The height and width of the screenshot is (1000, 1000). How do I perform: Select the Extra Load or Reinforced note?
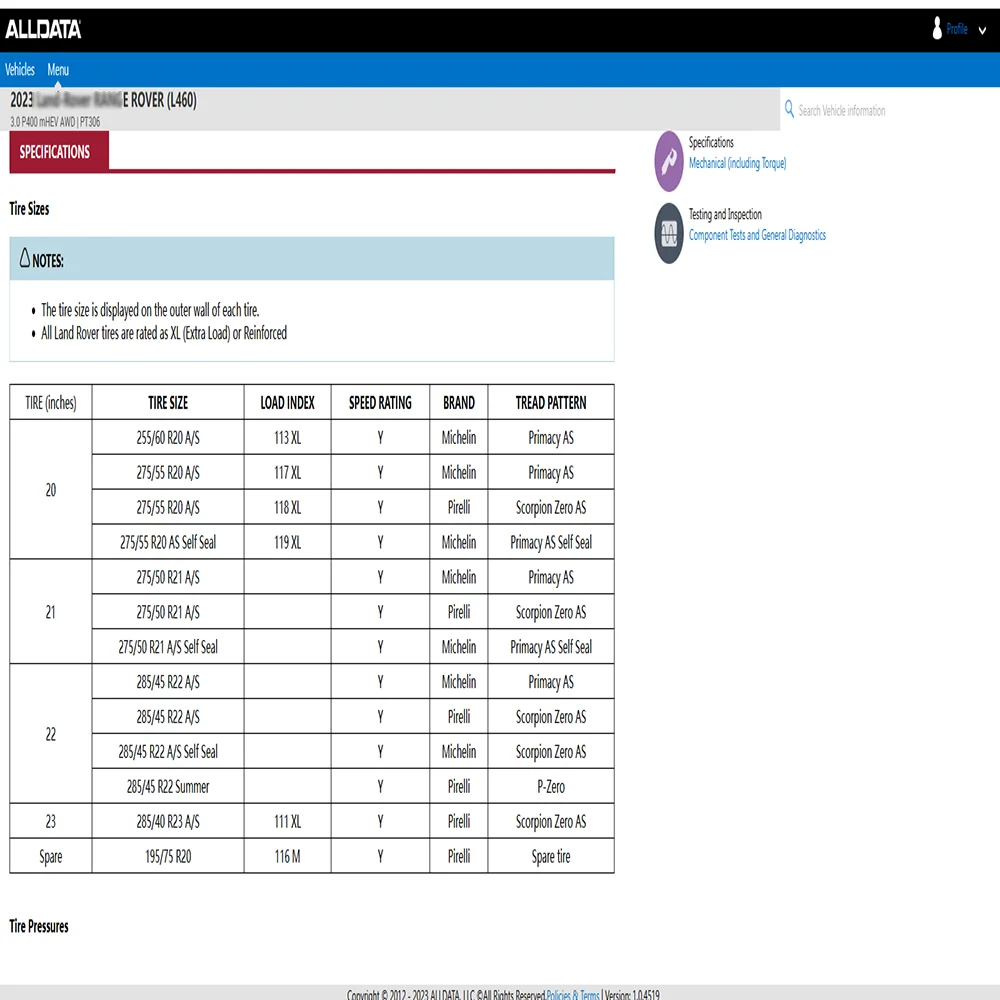164,333
